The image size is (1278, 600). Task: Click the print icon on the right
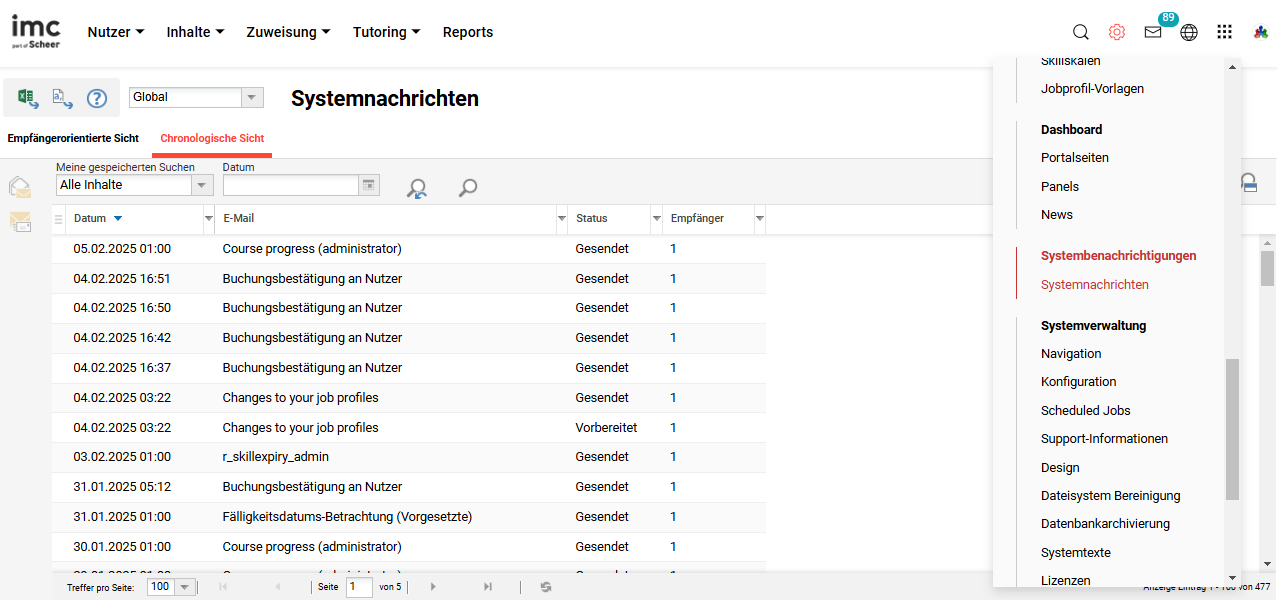[1249, 184]
